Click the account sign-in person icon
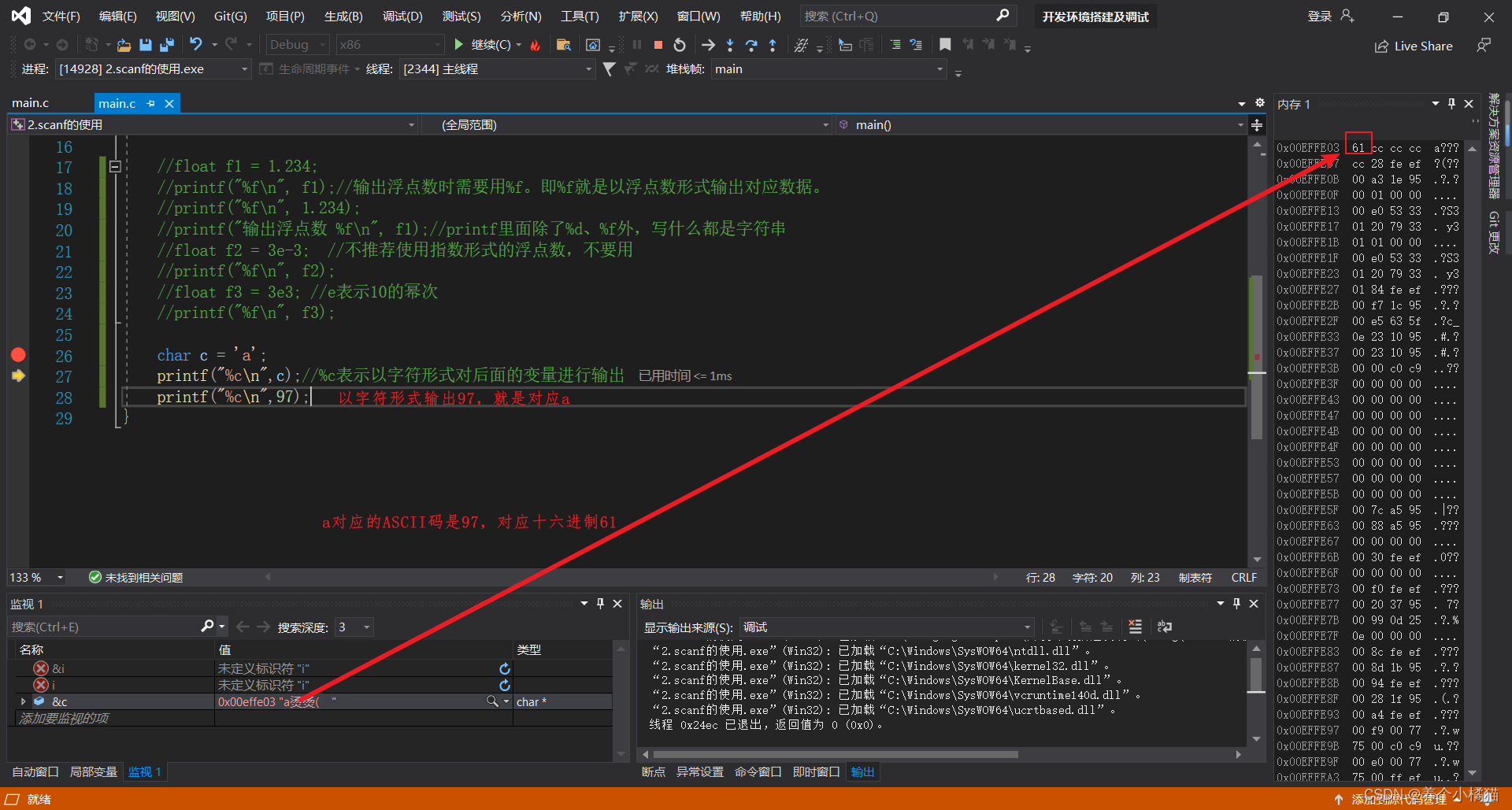1512x810 pixels. click(x=1347, y=16)
